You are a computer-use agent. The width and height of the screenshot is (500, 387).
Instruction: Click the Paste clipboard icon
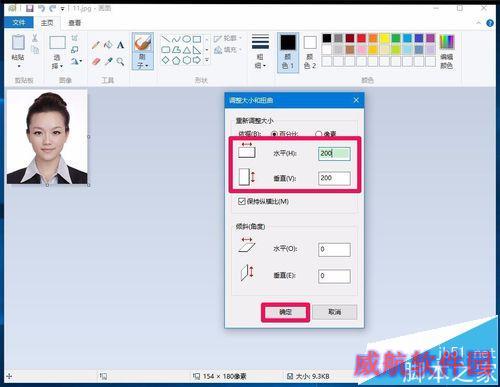point(18,42)
